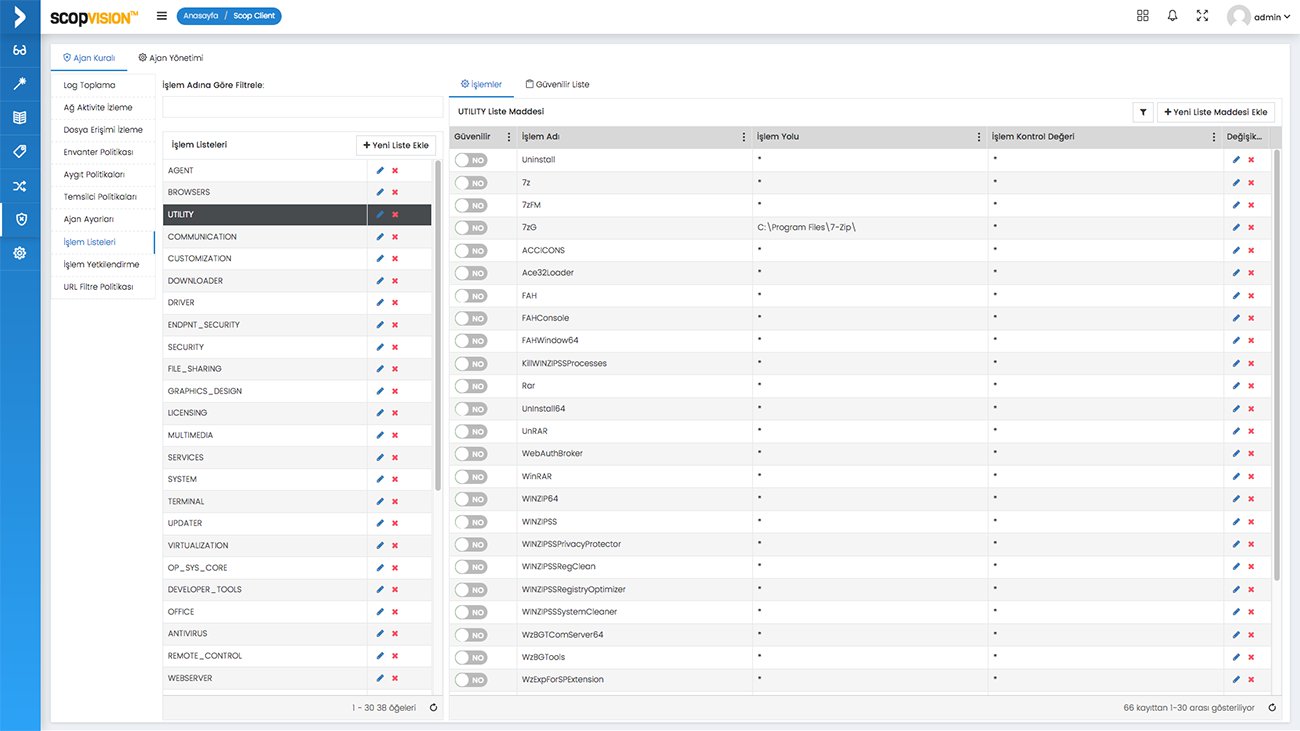Toggle the hamburger menu icon

(x=162, y=16)
